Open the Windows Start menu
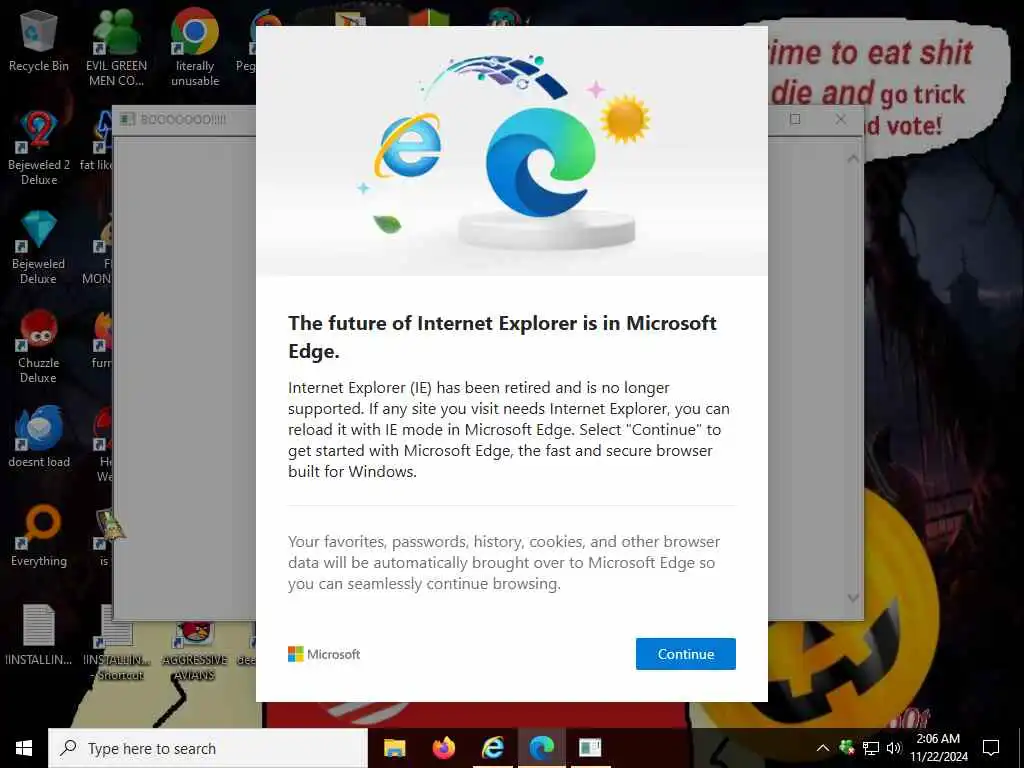Screen dimensions: 1024x768 tap(24, 748)
